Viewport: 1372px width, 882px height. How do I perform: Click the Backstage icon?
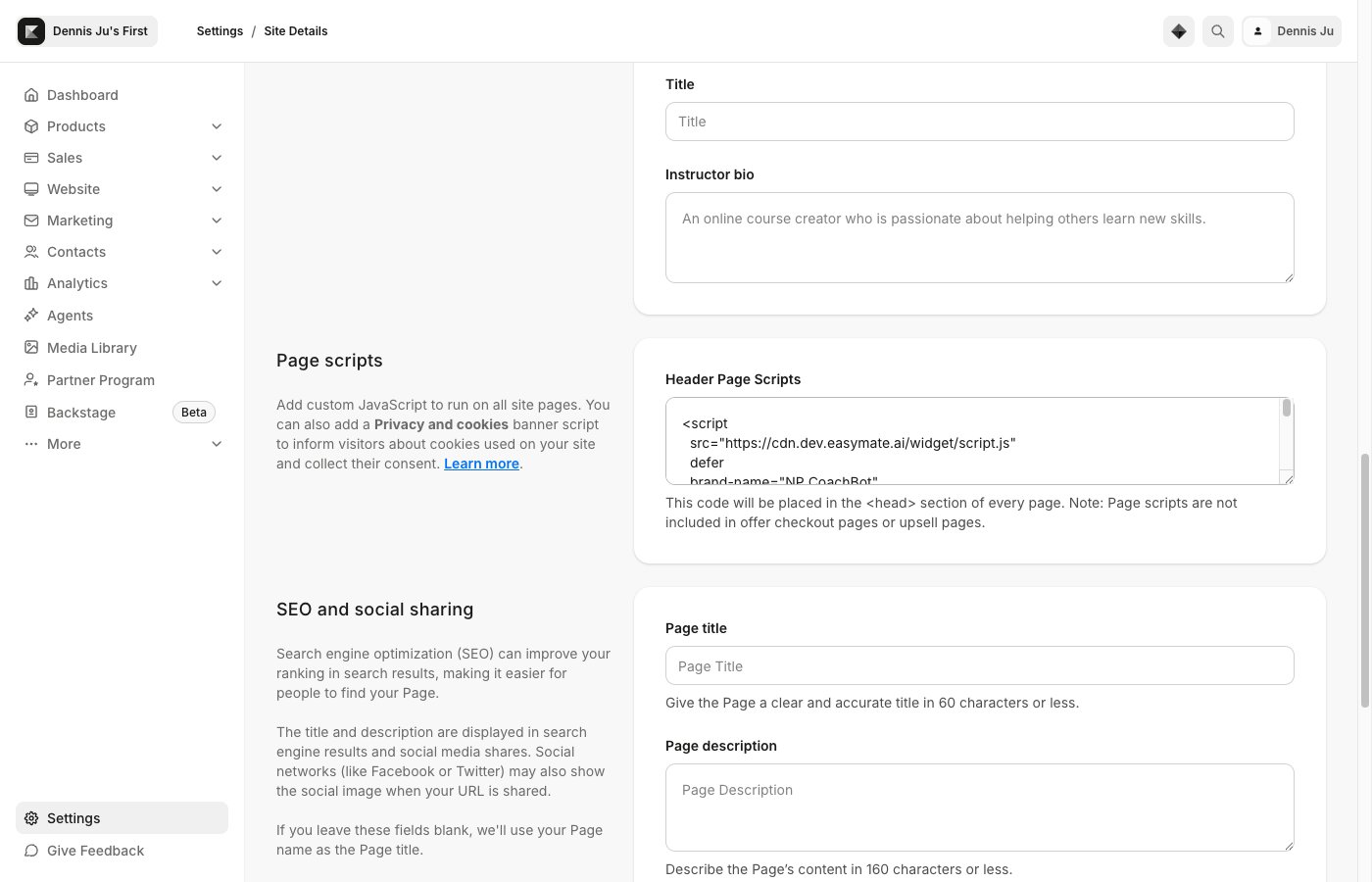tap(31, 413)
